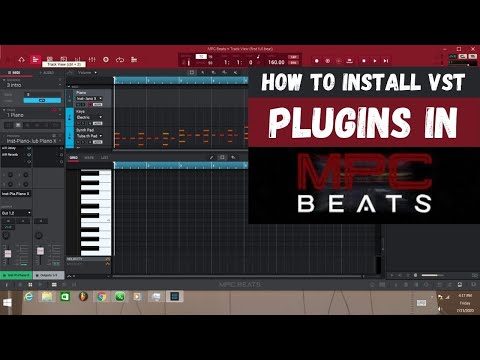Click the 160.00 tempo value
The width and height of the screenshot is (480, 360).
pos(276,62)
